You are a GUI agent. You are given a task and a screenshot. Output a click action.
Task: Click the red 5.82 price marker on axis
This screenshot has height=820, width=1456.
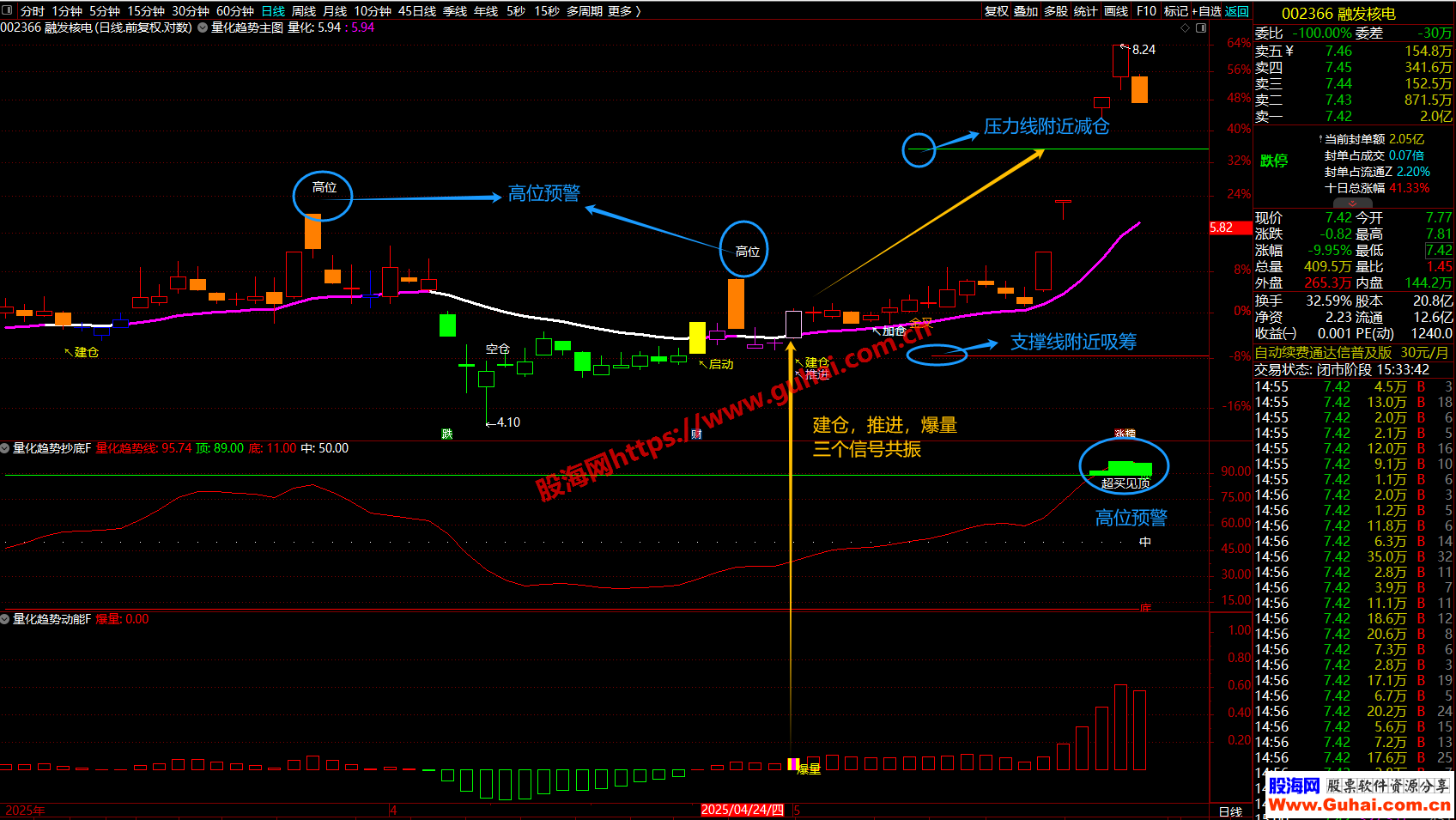pos(1230,228)
